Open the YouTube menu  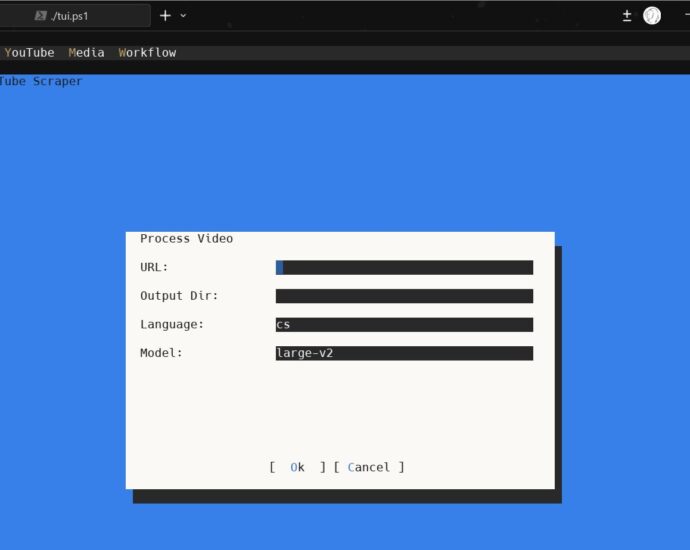click(29, 53)
